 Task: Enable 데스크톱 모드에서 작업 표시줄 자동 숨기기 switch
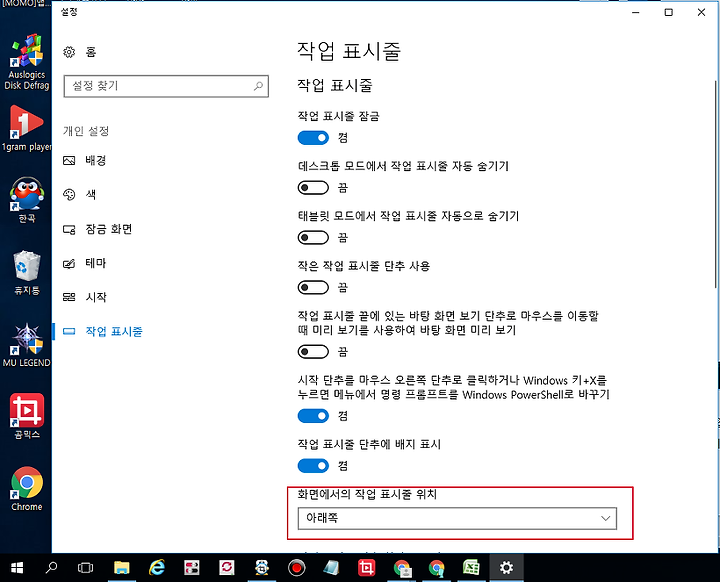[x=313, y=188]
